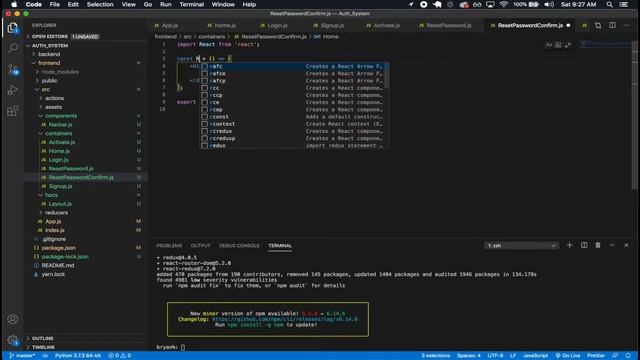Toggle the rccp suggestion checkbox

click(x=204, y=95)
